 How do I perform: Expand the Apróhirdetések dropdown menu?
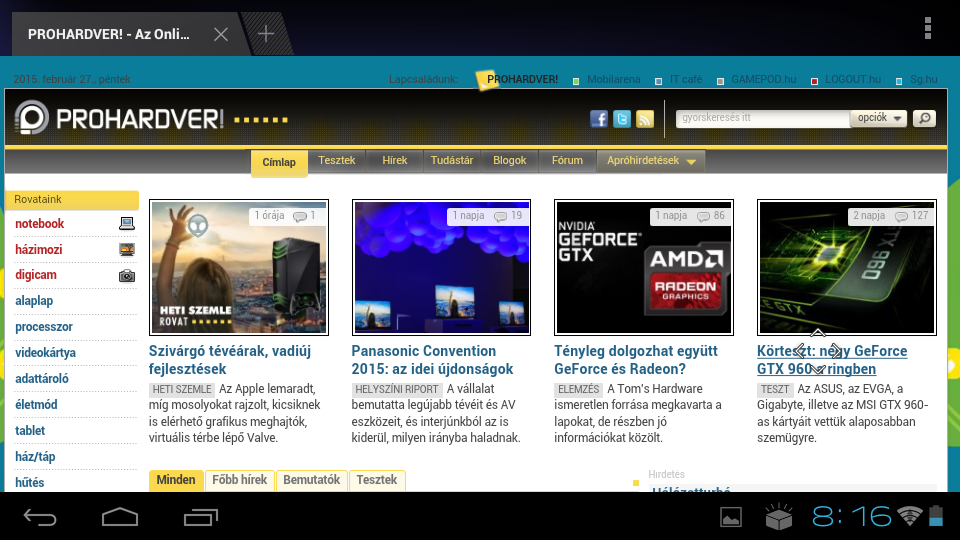[651, 160]
